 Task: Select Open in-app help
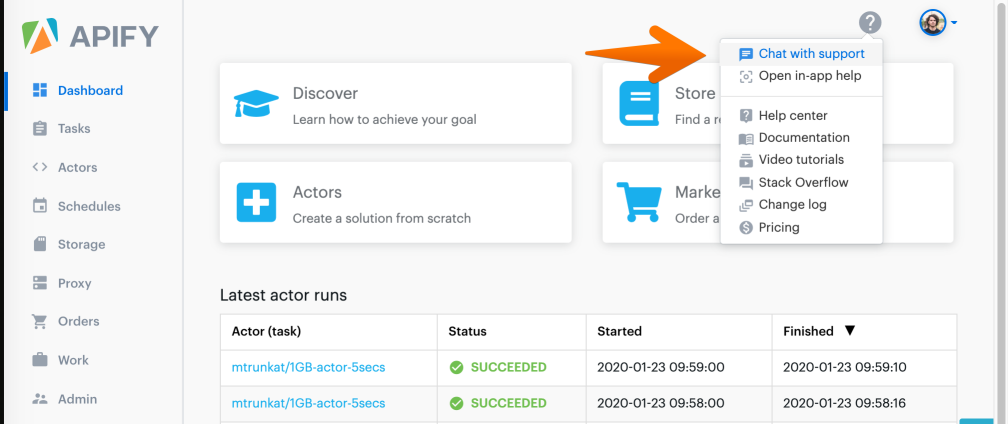[x=810, y=76]
